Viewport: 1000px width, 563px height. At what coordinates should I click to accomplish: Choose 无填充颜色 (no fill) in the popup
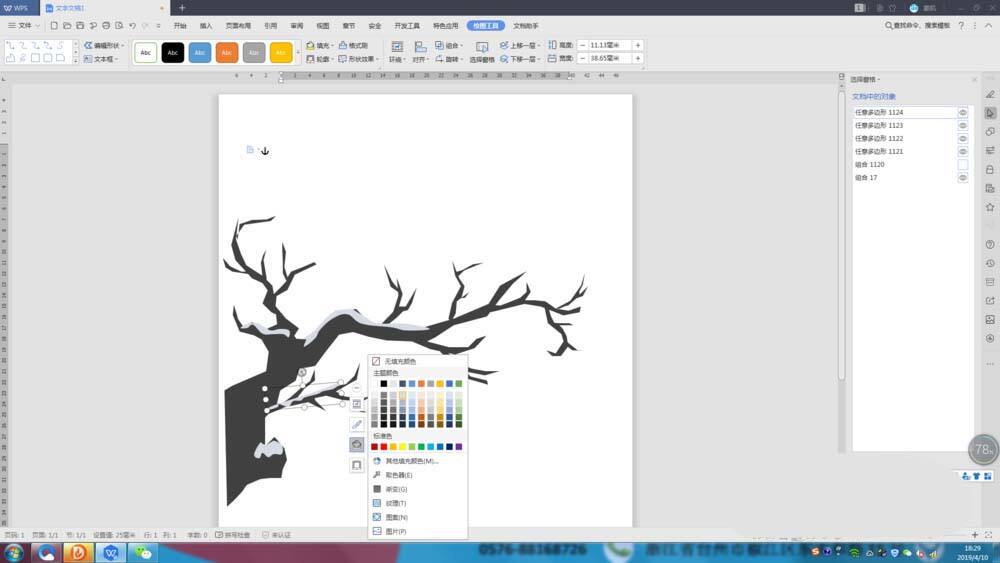coord(400,361)
